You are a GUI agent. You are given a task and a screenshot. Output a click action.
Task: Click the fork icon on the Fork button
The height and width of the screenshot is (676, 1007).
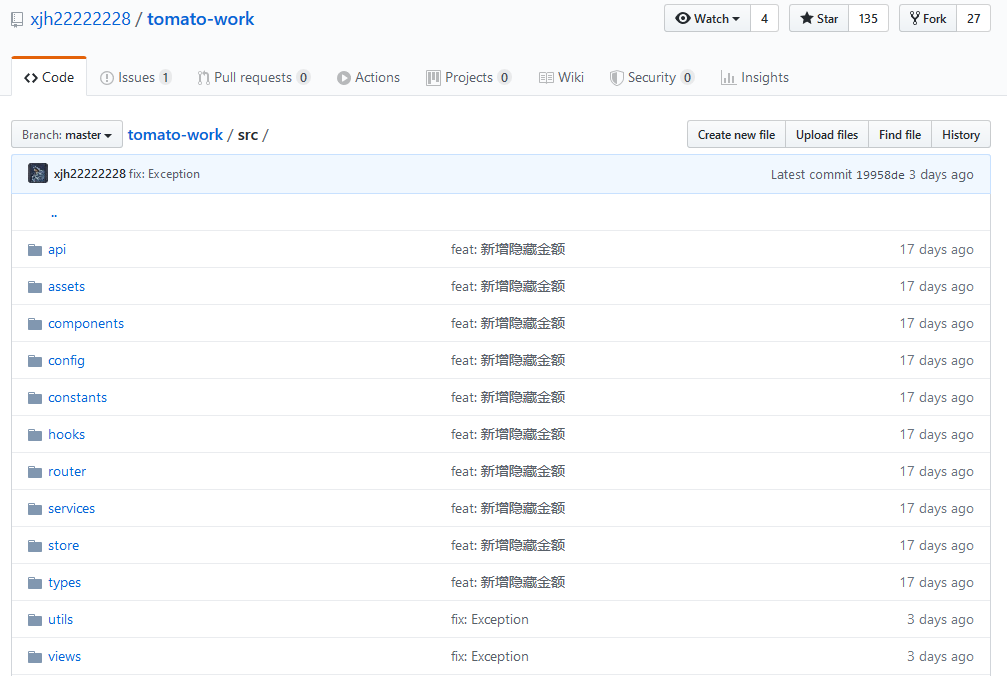tap(917, 17)
